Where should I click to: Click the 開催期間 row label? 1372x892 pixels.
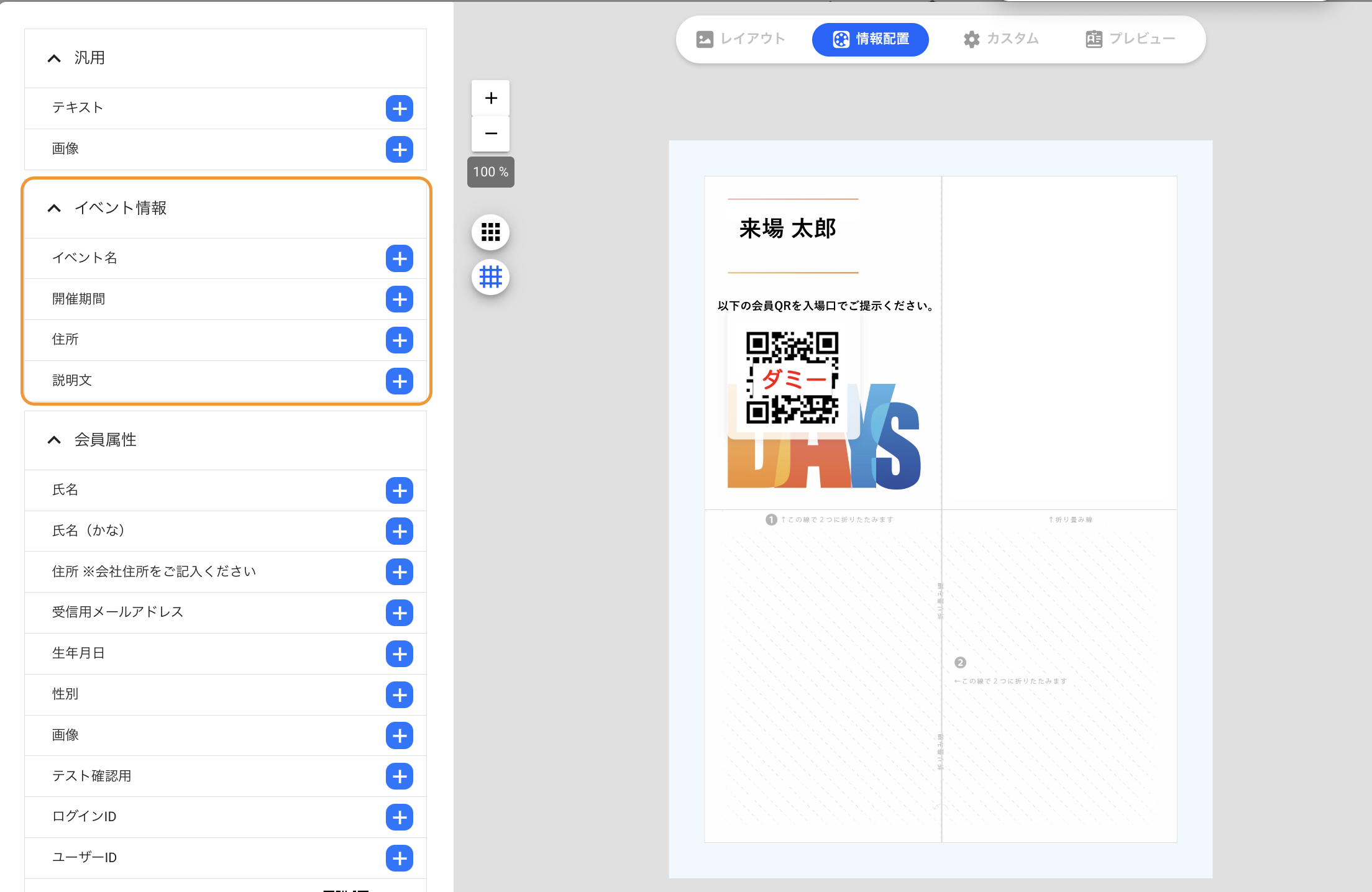tap(78, 299)
